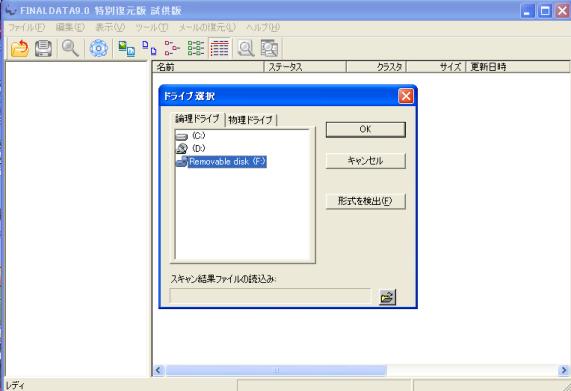
Task: Select drive (C:) in the list
Action: pyautogui.click(x=191, y=136)
